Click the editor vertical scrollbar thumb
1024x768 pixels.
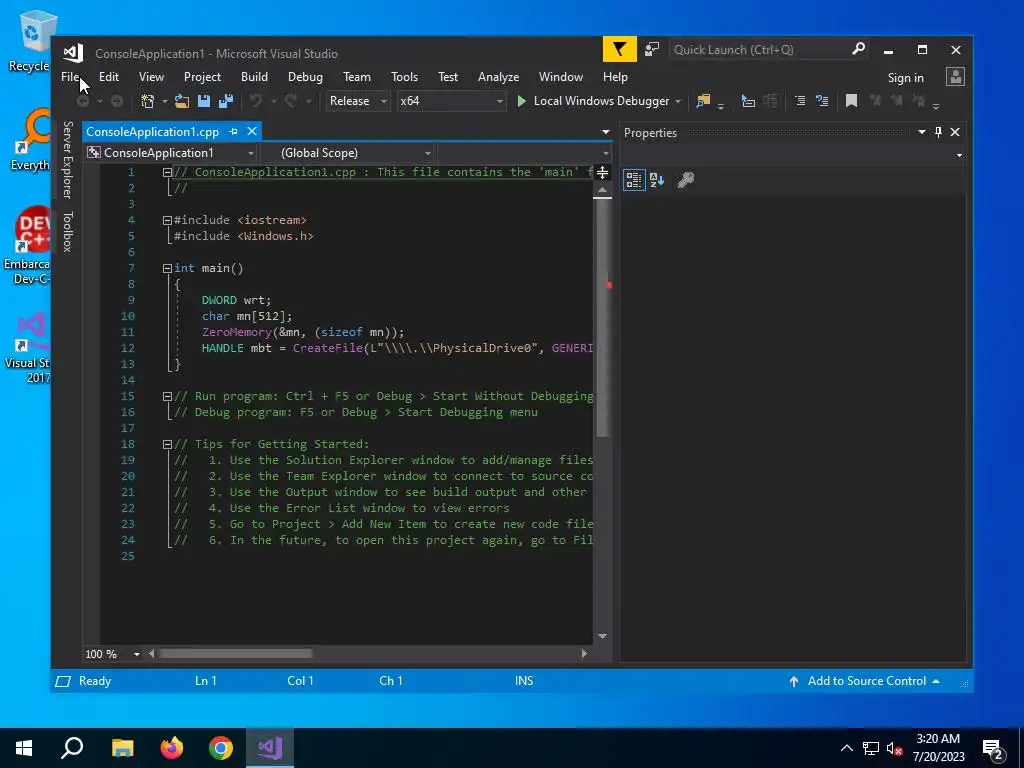[603, 318]
